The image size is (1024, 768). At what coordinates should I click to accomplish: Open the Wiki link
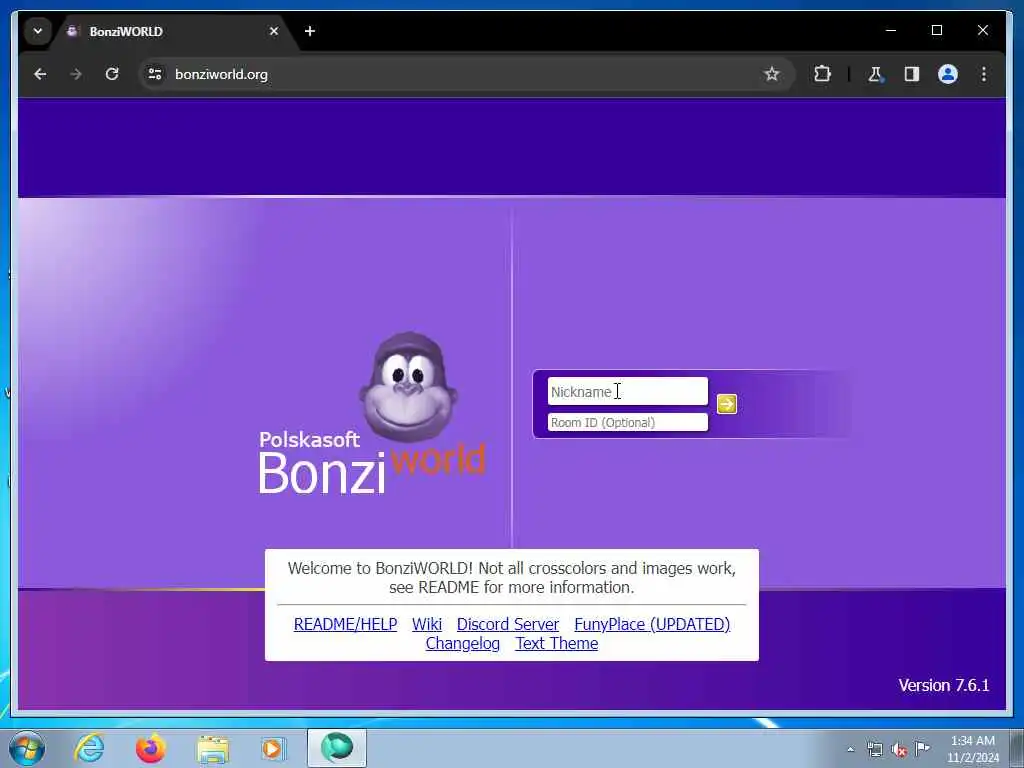coord(427,624)
